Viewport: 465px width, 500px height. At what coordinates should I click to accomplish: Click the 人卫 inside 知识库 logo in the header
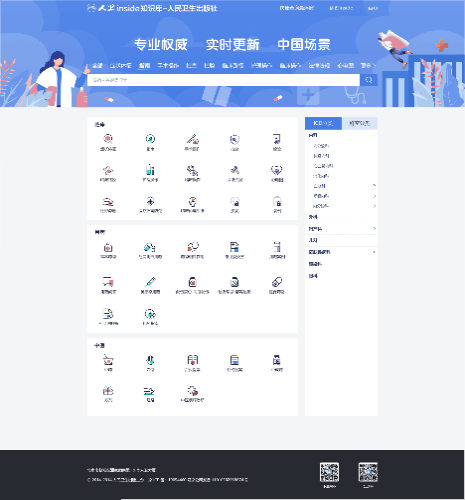click(152, 8)
